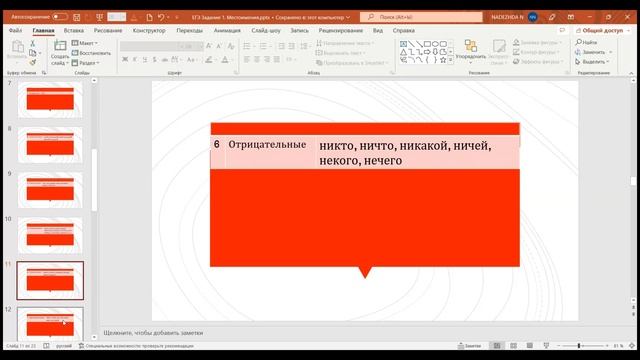The image size is (640, 360).
Task: Click the align left icon
Action: coord(247,60)
